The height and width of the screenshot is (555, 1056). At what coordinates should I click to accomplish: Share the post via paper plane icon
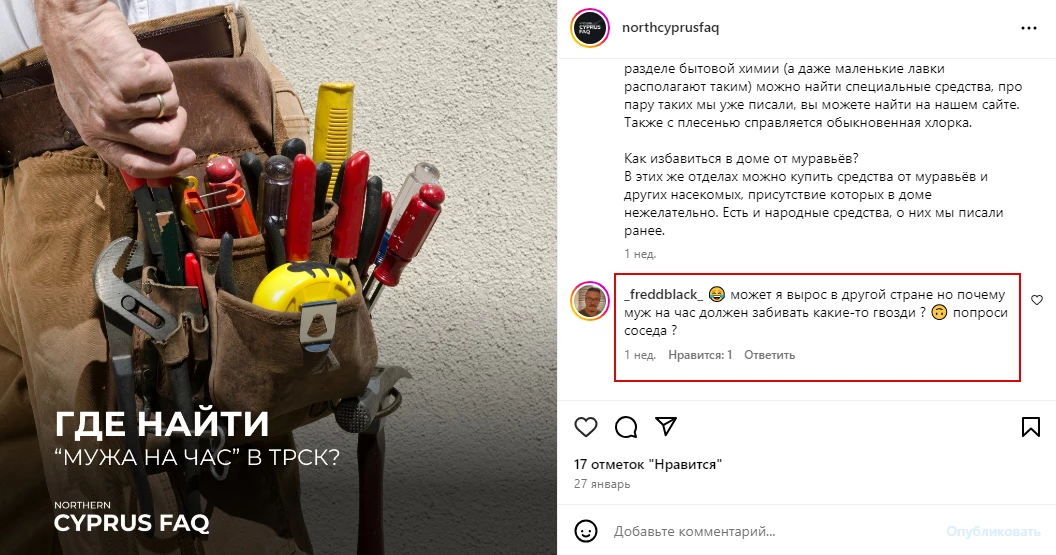(666, 426)
